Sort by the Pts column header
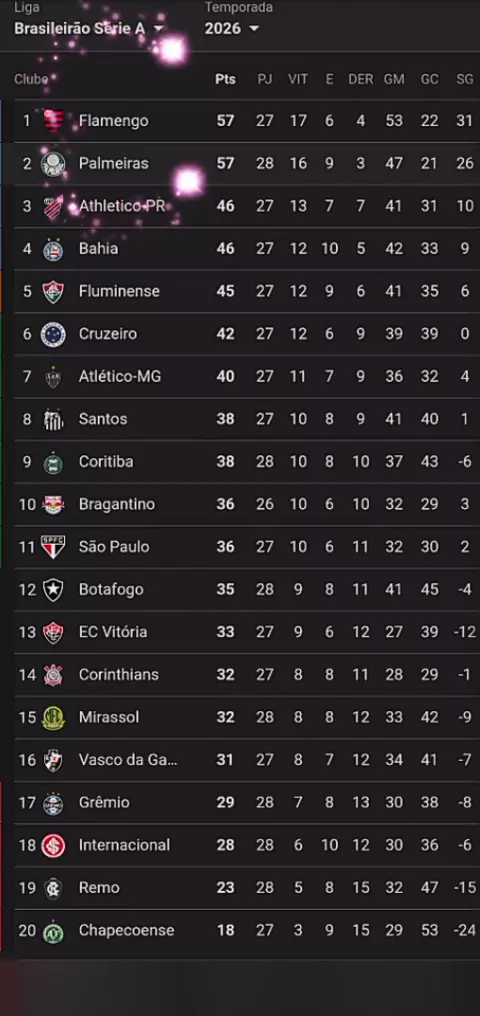Viewport: 480px width, 1016px height. (225, 79)
